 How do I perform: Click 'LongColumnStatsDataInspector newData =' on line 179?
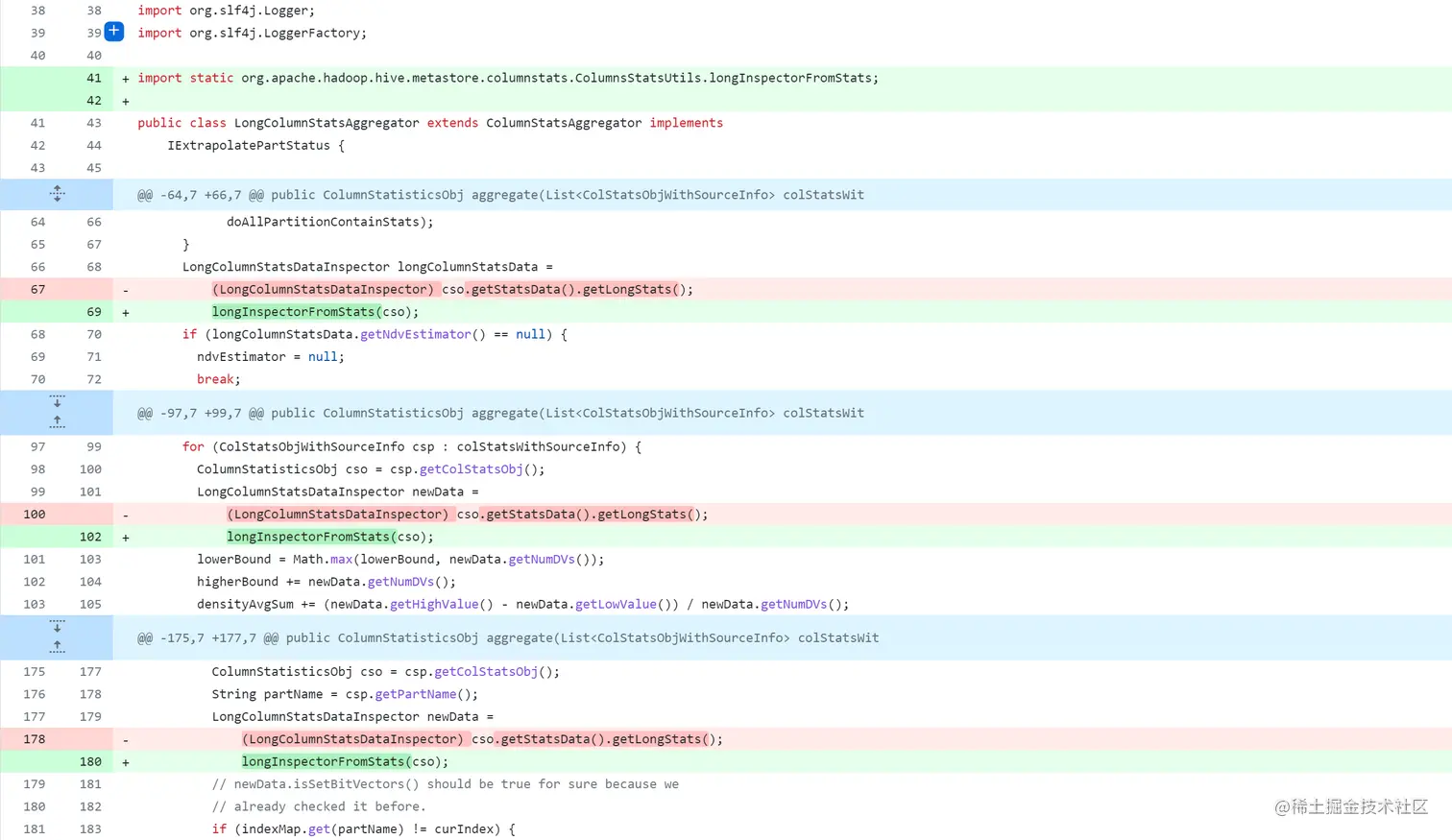tap(352, 716)
